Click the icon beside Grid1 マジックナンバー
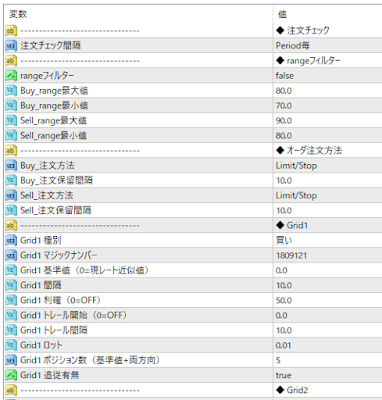 coord(11,255)
